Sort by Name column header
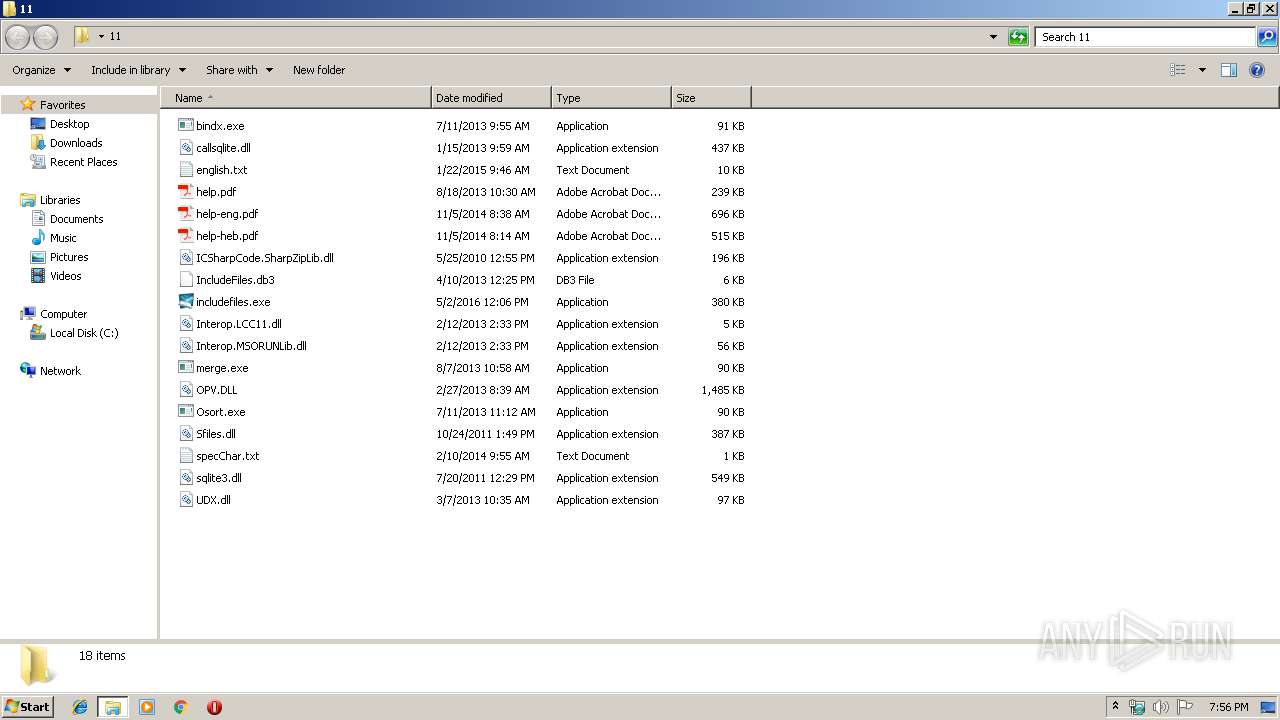The width and height of the screenshot is (1280, 720). click(x=296, y=98)
